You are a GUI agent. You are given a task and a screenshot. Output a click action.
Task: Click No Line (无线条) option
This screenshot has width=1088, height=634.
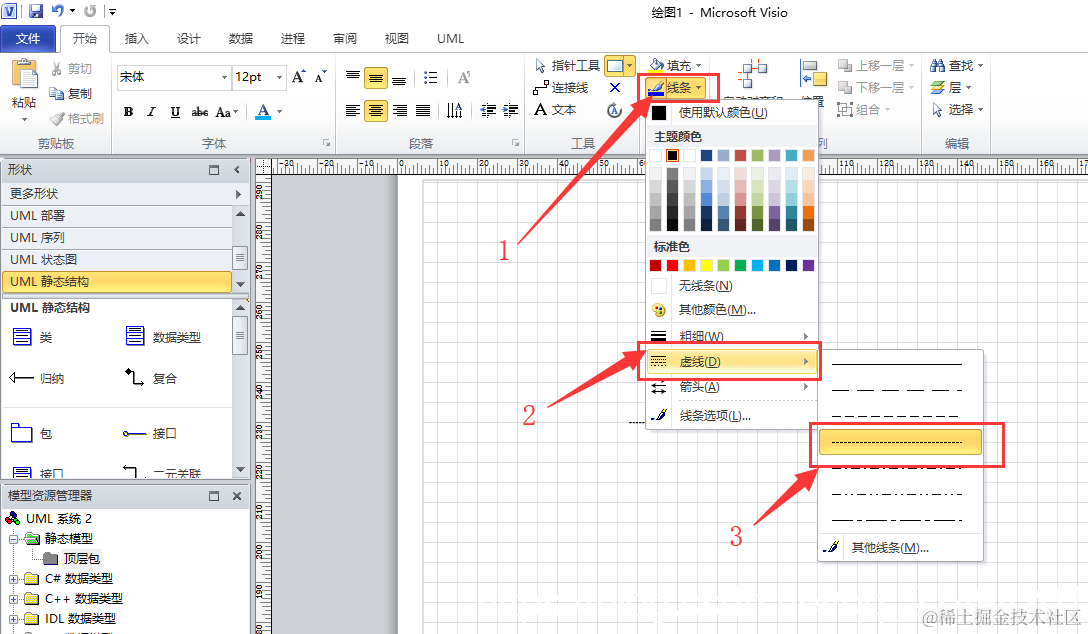(x=731, y=286)
